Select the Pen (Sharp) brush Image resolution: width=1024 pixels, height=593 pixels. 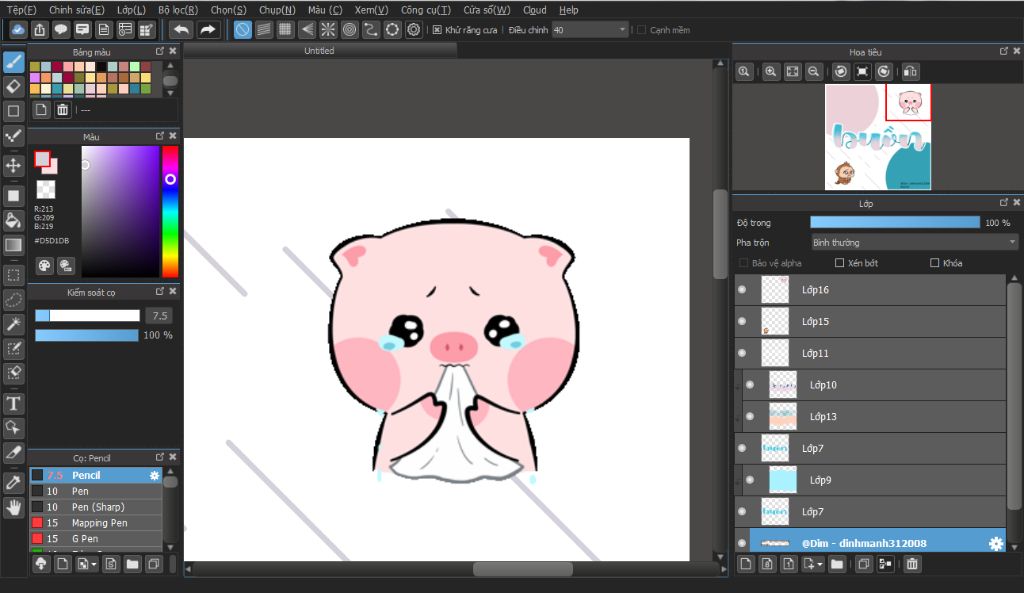(x=96, y=507)
